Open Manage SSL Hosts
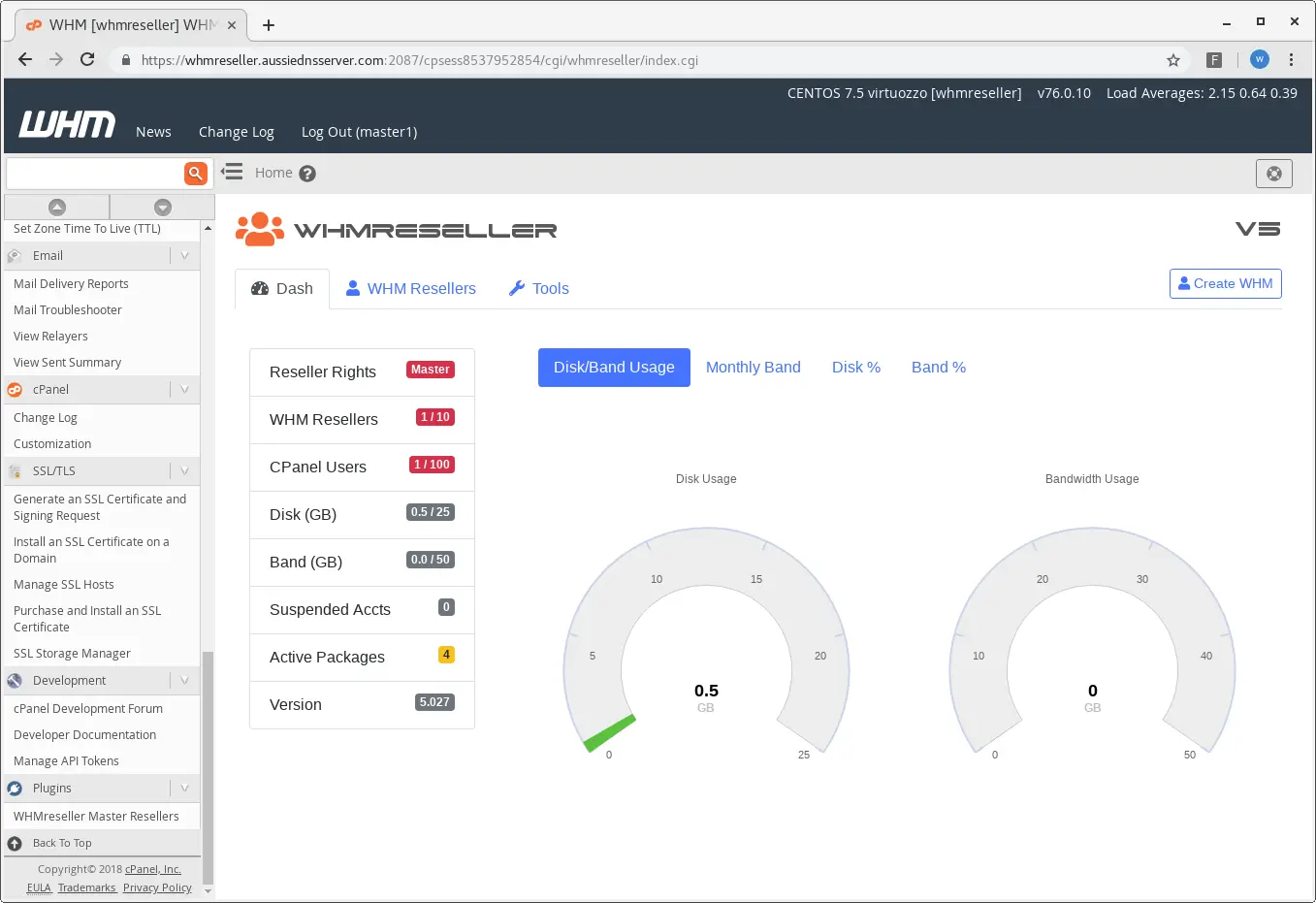 64,585
